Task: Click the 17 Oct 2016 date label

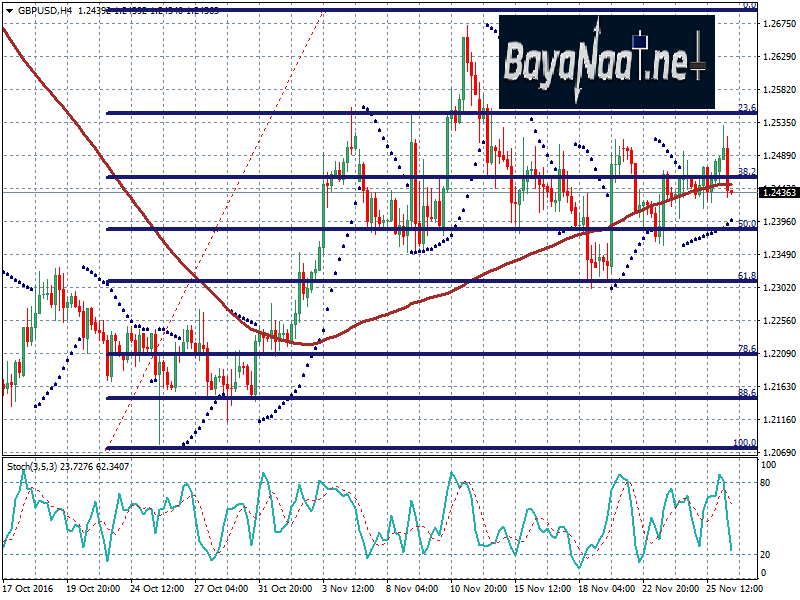Action: tap(28, 590)
